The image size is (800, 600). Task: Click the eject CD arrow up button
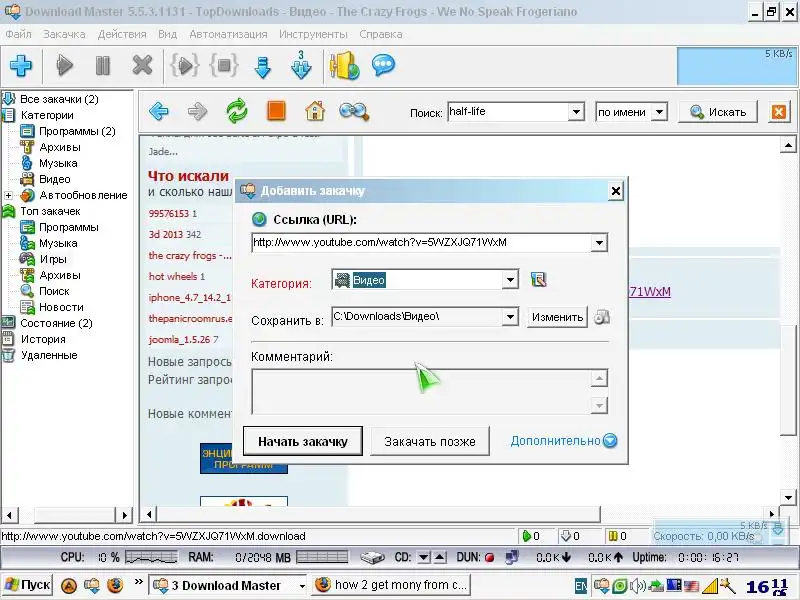(440, 557)
